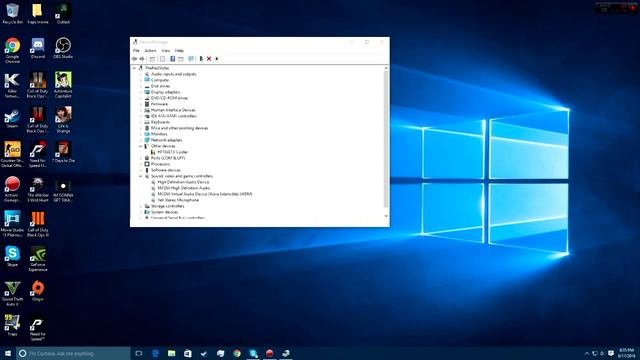
Task: Select the Grand Theft Auto V shortcut
Action: tap(12, 293)
